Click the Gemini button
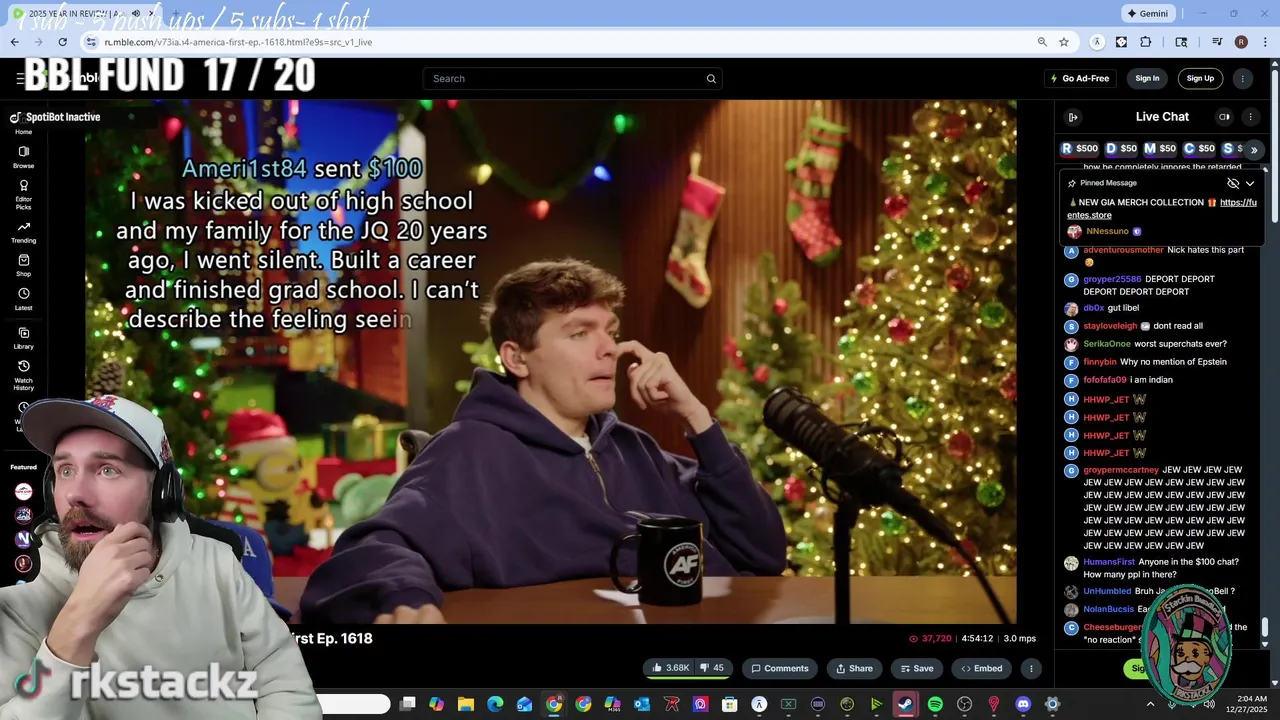The height and width of the screenshot is (720, 1280). [1147, 13]
